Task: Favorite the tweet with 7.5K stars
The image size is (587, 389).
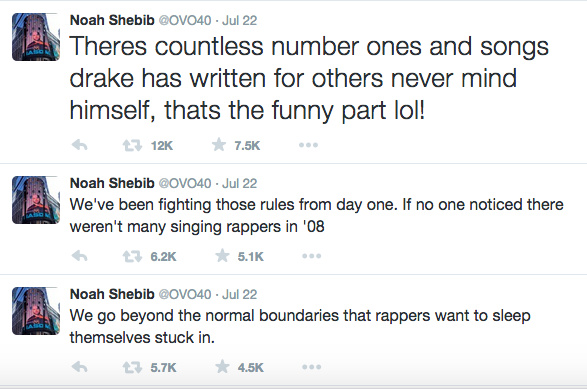Action: [x=219, y=145]
